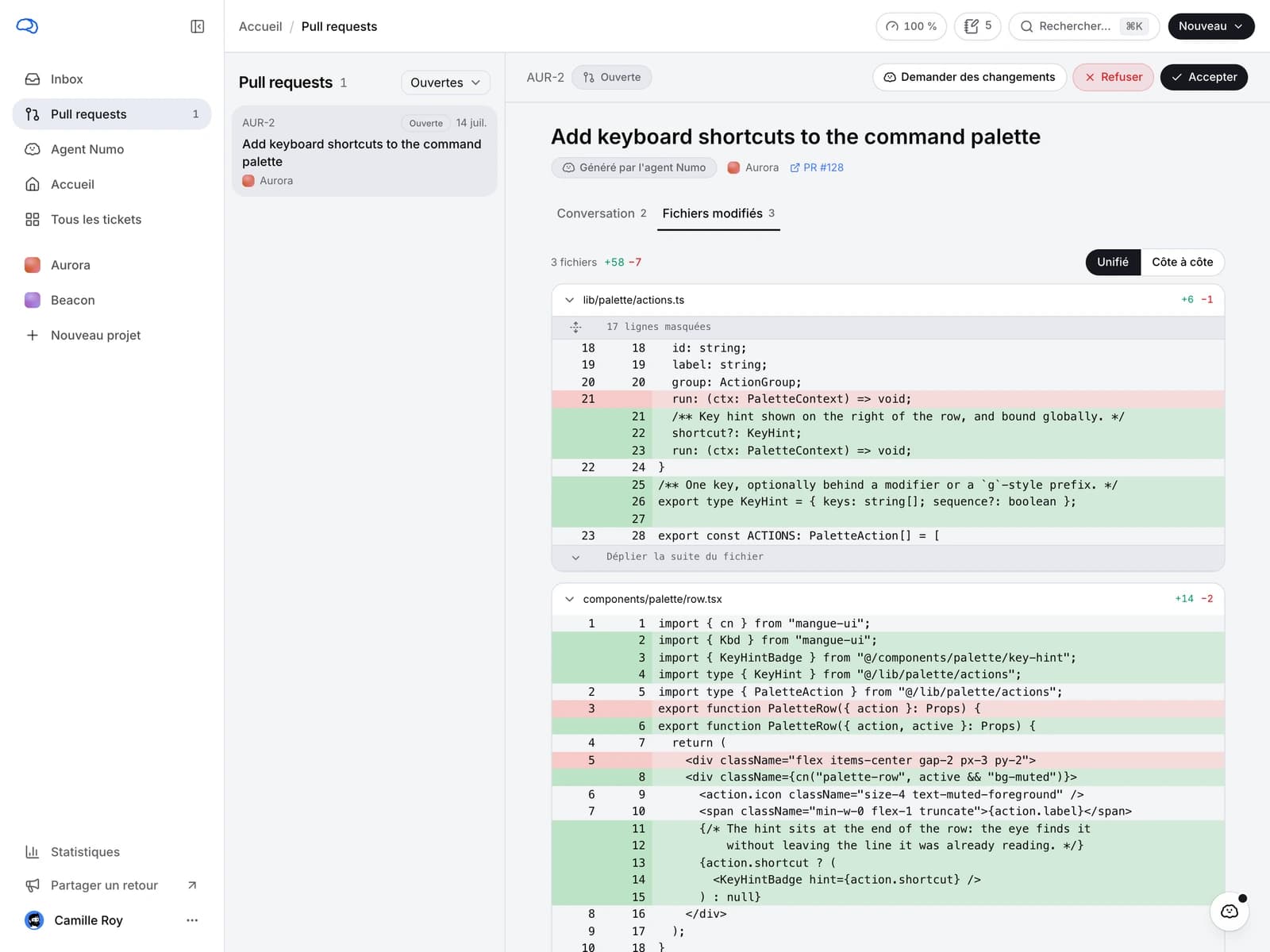Click the app logo in the sidebar

coord(27,26)
